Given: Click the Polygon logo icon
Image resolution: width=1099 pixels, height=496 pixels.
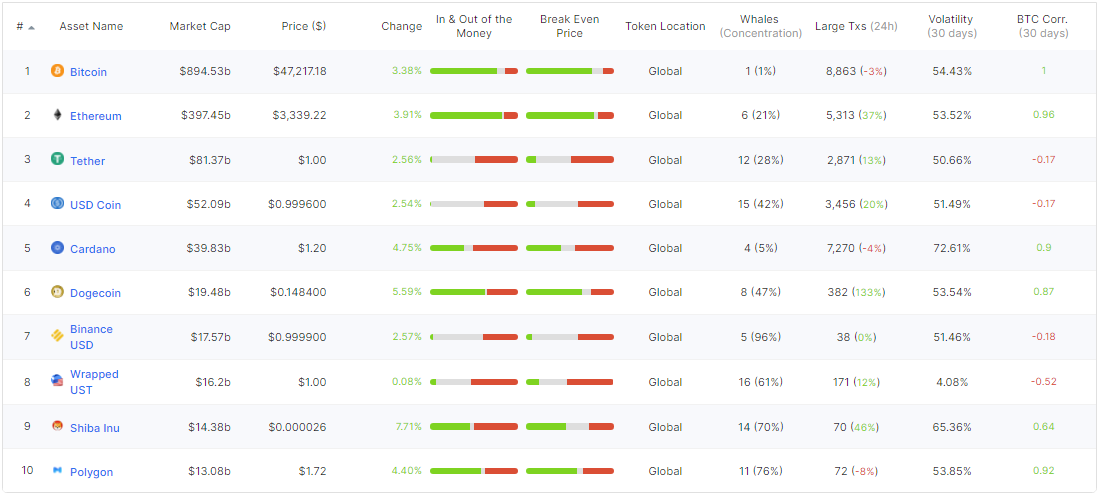Looking at the screenshot, I should pos(57,470).
